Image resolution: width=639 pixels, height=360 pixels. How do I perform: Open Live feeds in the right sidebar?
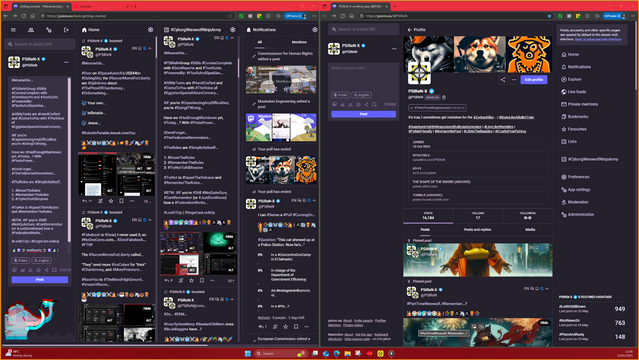[576, 92]
